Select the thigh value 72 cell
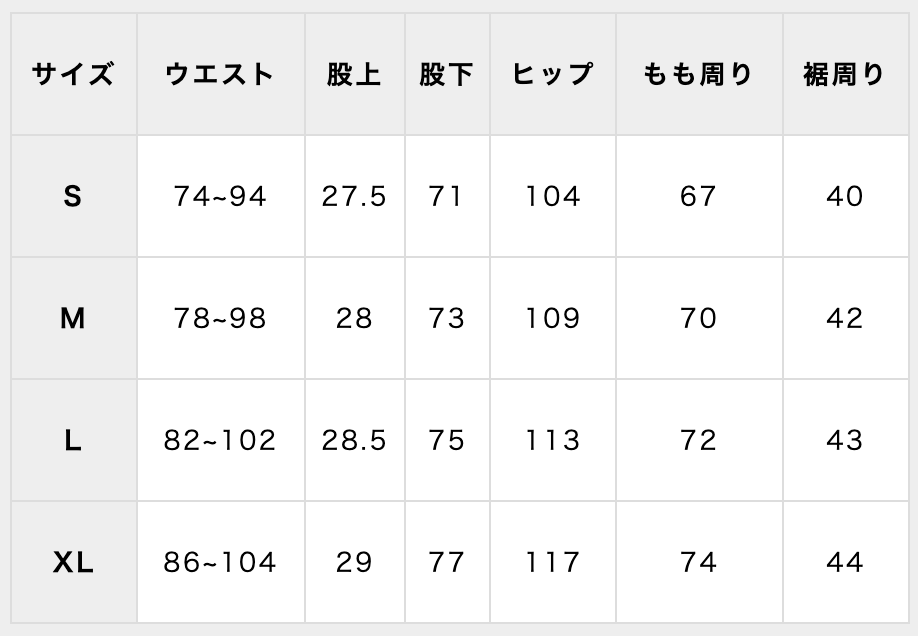Screen dimensions: 918x636 point(698,440)
